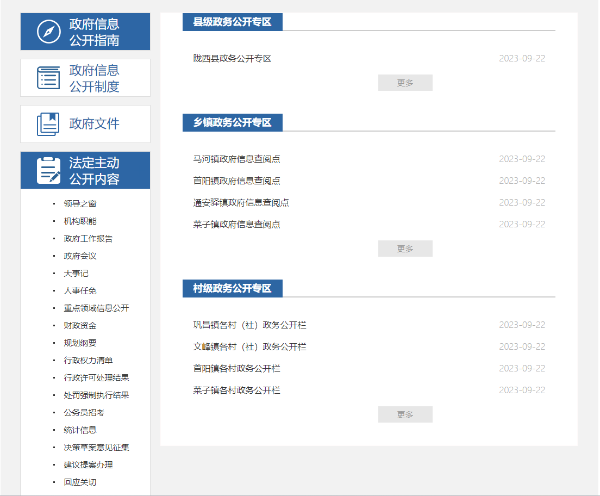Click the list icon beside 政府信息公开制度
The height and width of the screenshot is (496, 600).
pos(49,78)
